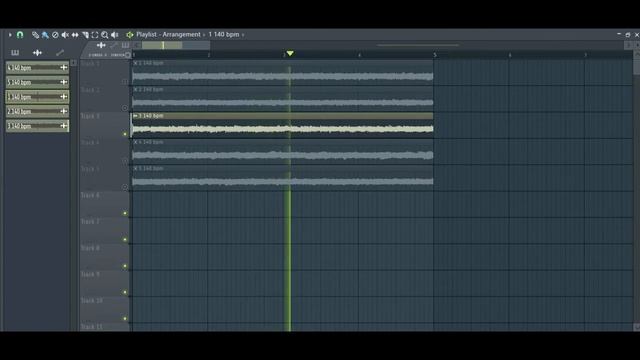Toggle mute dot on Track 7
640x360 pixels.
(125, 240)
